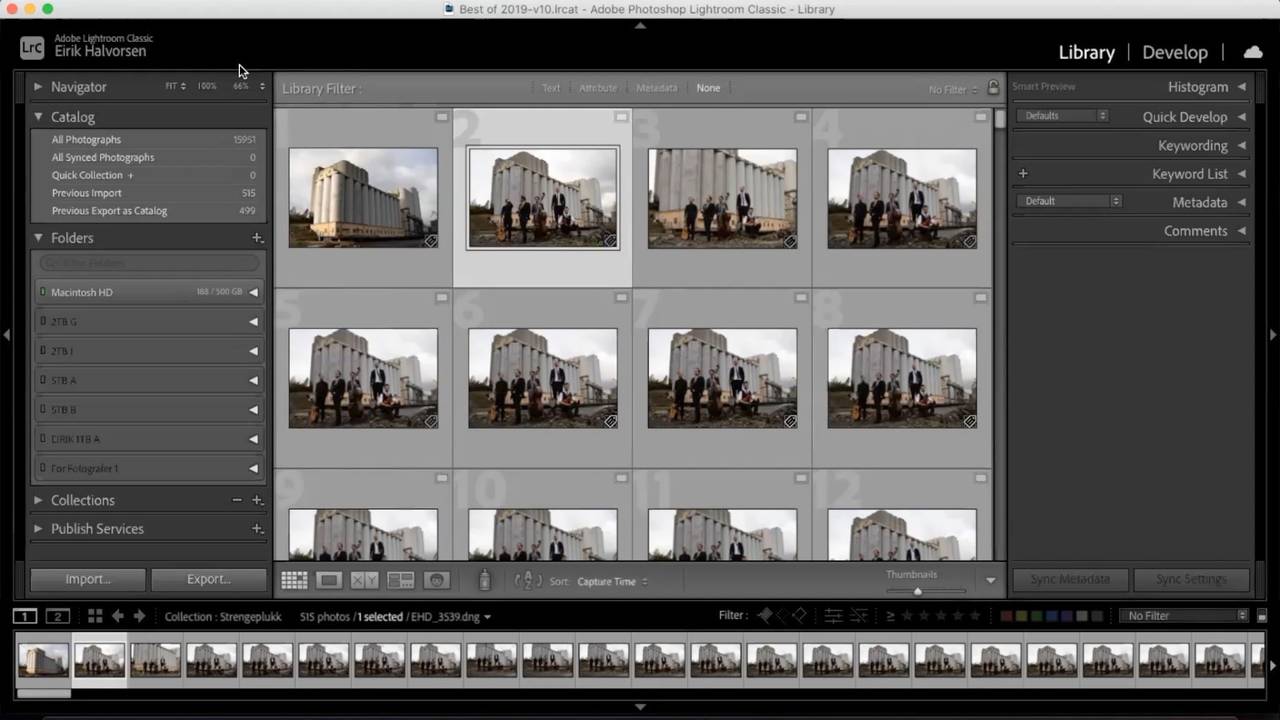Image resolution: width=1280 pixels, height=720 pixels.
Task: Expand the Publish Services panel
Action: tap(38, 529)
